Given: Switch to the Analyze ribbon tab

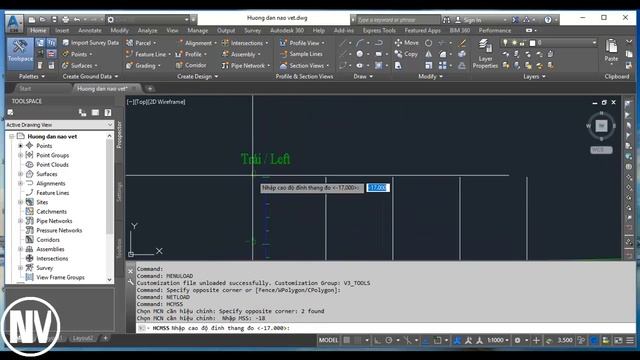Looking at the screenshot, I should pyautogui.click(x=147, y=30).
